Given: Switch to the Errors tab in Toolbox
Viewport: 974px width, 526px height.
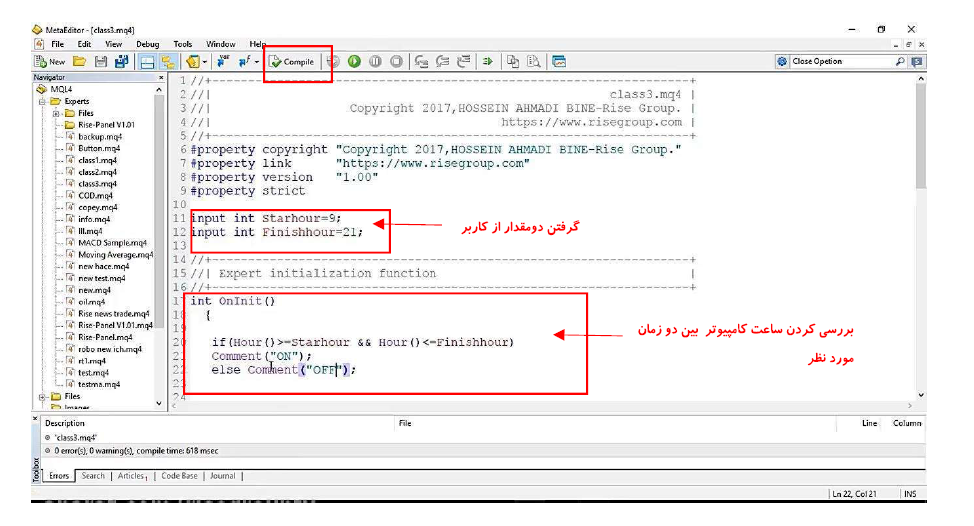Looking at the screenshot, I should pos(59,476).
